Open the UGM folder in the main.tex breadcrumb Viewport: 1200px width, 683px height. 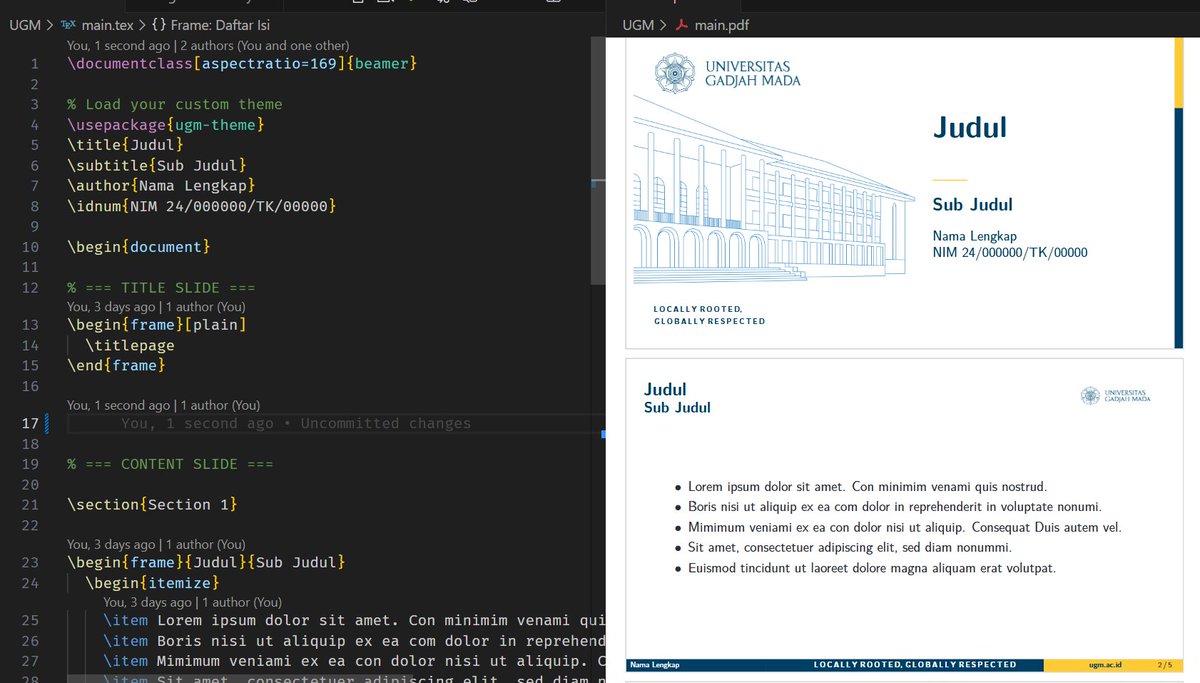24,25
